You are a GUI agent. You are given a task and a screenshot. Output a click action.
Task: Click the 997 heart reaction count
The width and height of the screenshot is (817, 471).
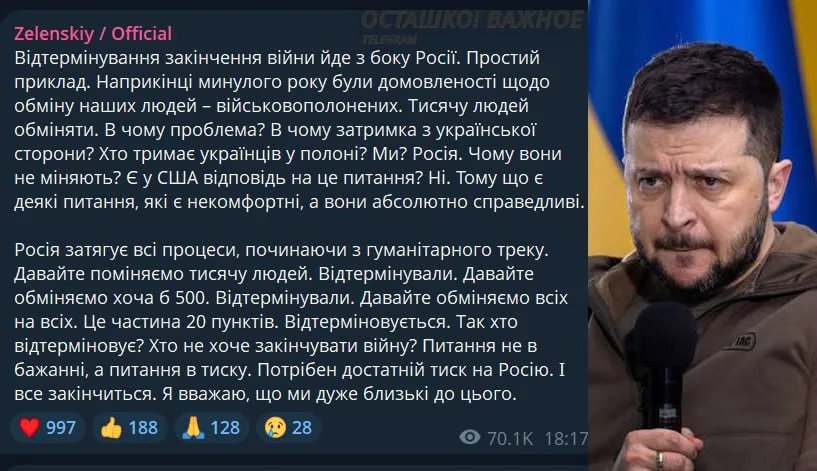pos(60,428)
